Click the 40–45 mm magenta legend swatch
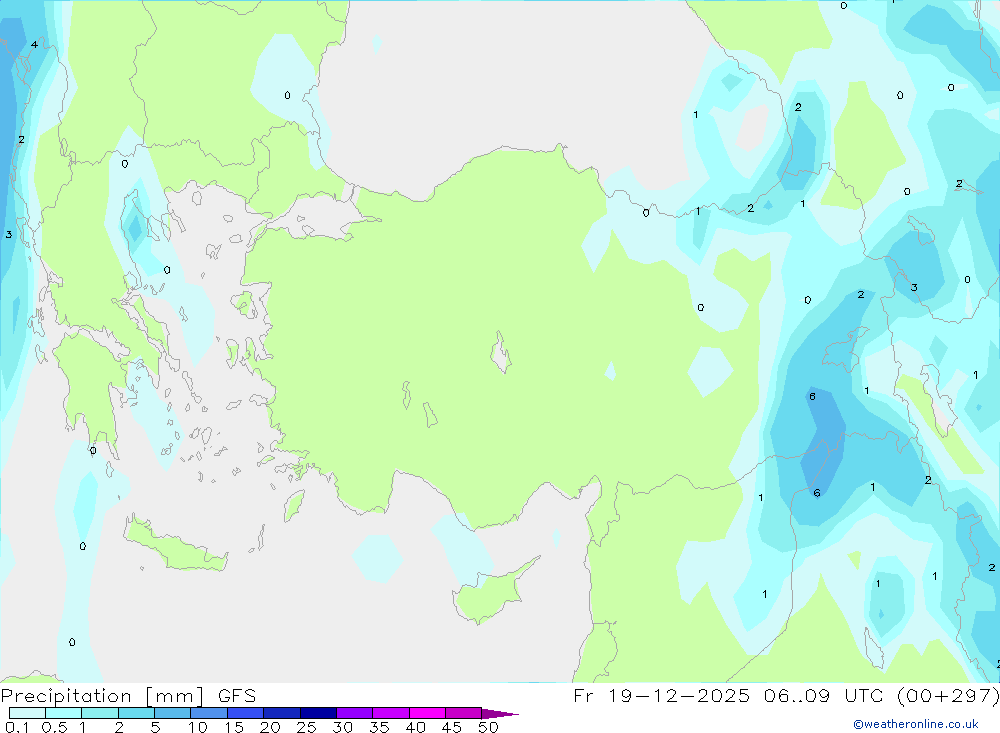The image size is (1000, 733). click(427, 713)
